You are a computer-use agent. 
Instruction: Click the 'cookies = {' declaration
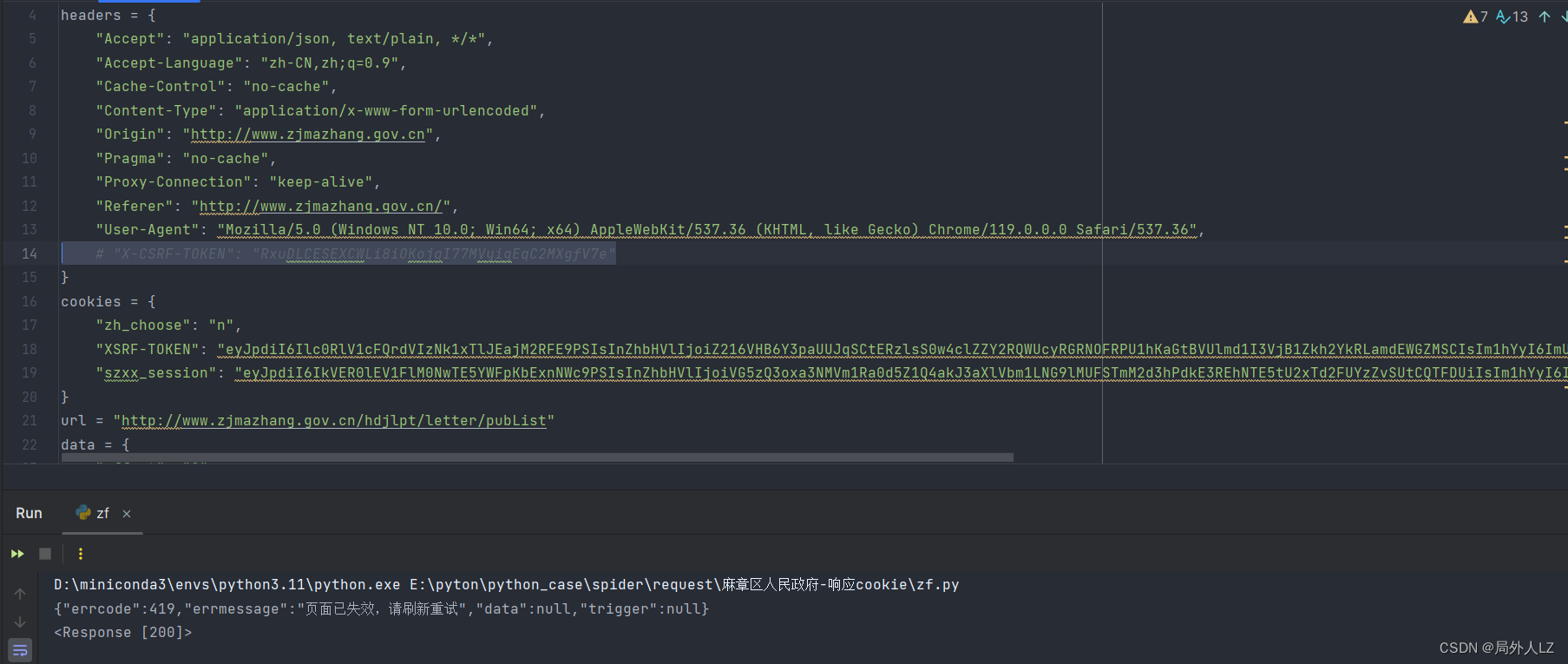[x=108, y=301]
